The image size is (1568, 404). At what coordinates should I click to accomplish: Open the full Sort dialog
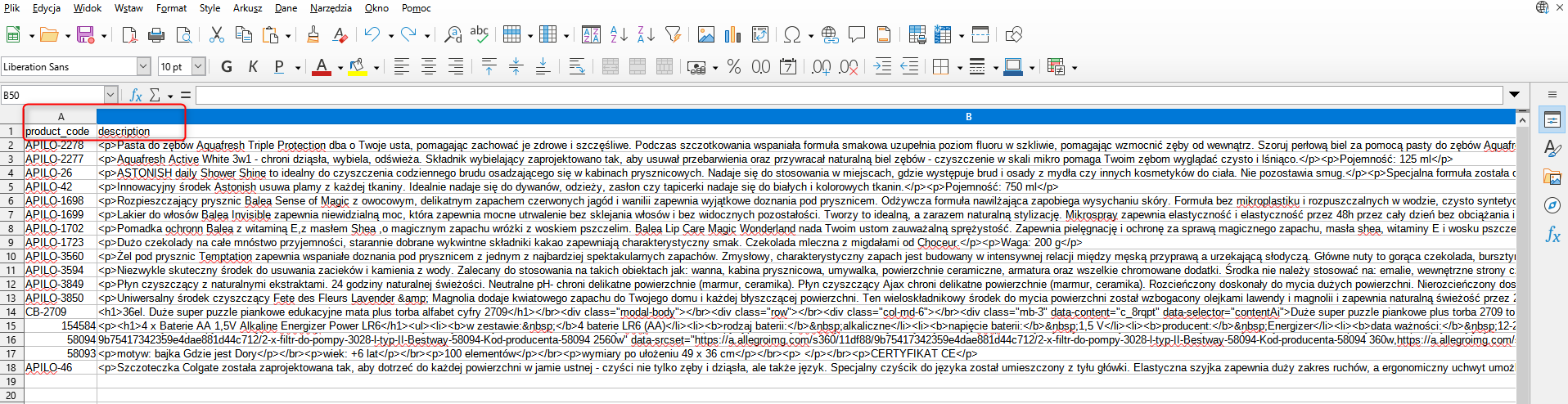(591, 34)
